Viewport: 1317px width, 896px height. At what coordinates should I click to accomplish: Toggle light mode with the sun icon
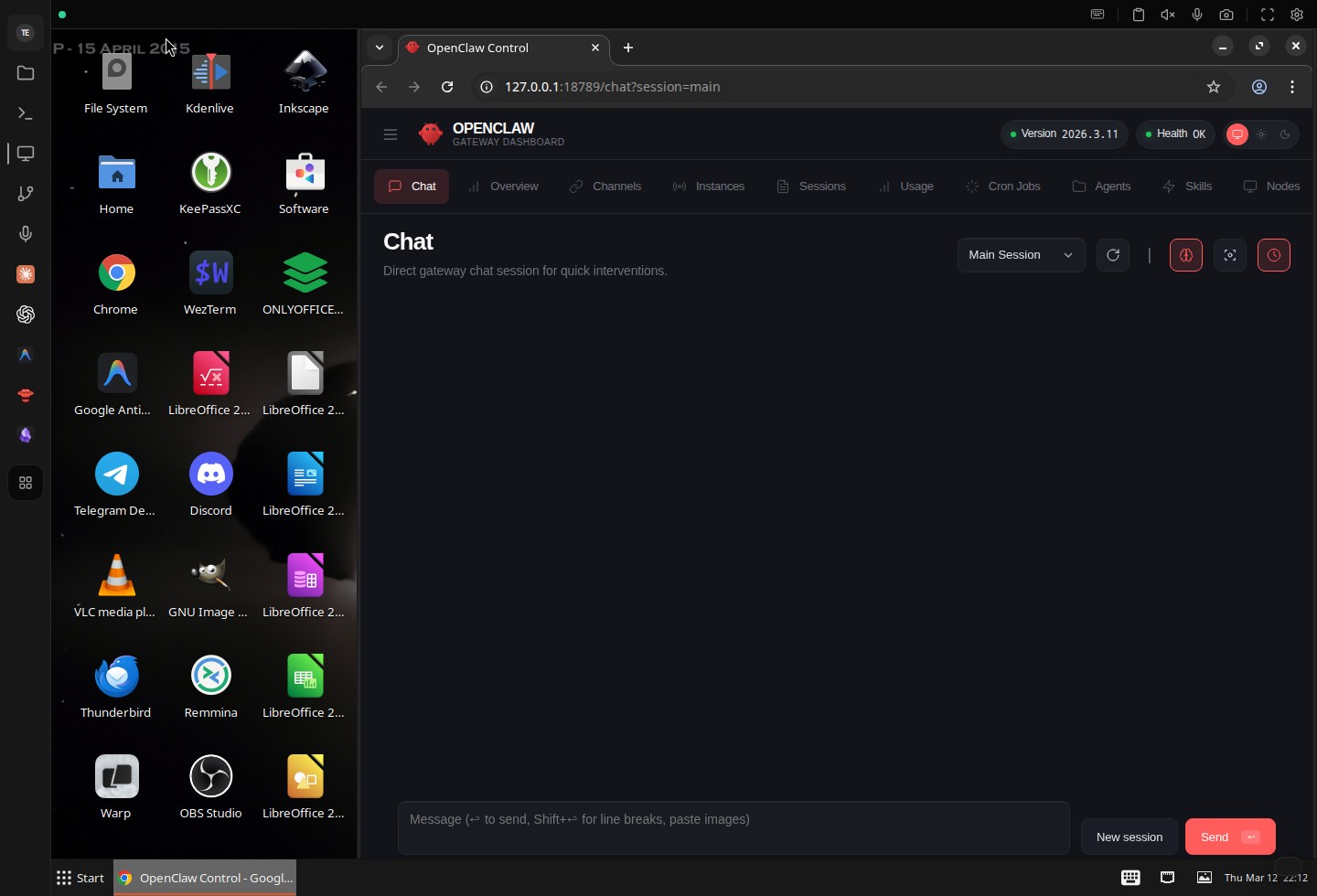point(1262,134)
